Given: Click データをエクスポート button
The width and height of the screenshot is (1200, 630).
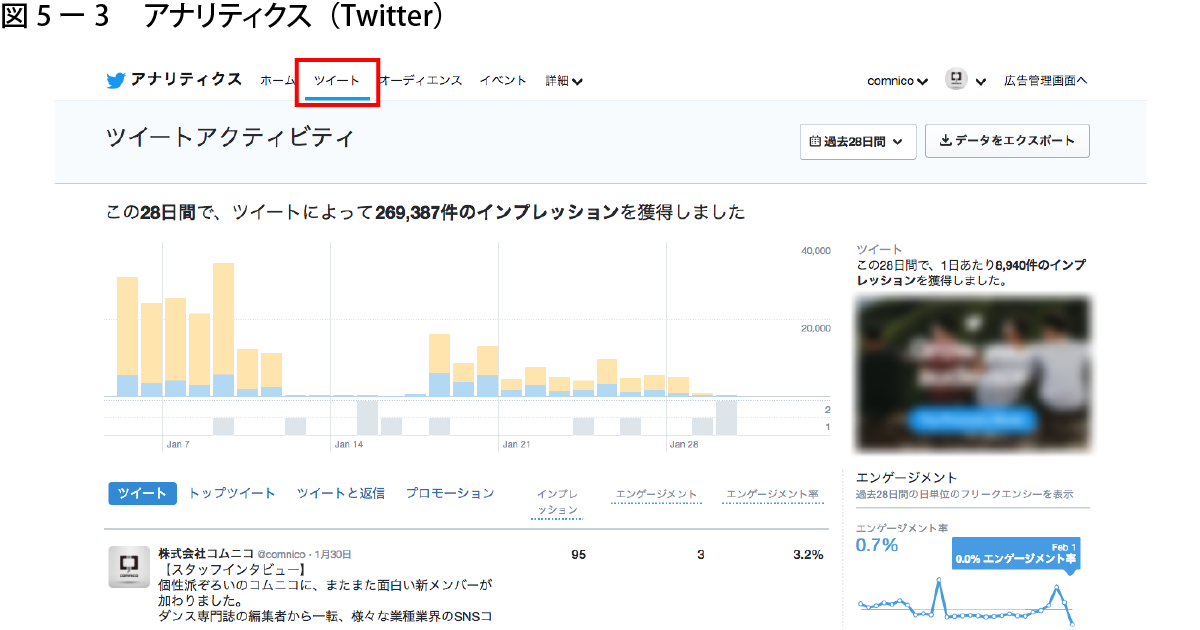Looking at the screenshot, I should (1007, 141).
